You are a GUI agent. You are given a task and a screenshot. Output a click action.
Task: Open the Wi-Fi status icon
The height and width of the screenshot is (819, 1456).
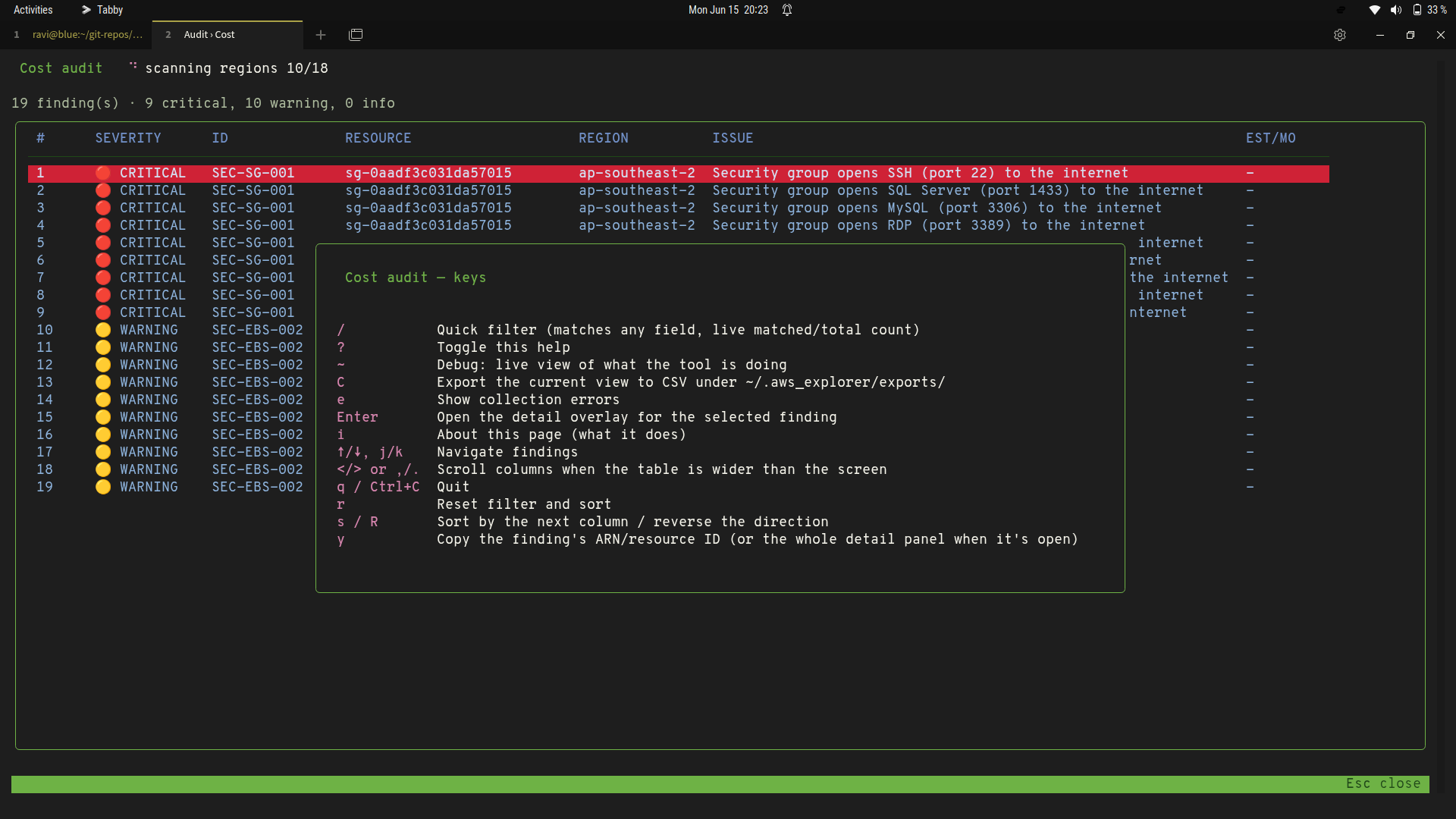(x=1374, y=10)
